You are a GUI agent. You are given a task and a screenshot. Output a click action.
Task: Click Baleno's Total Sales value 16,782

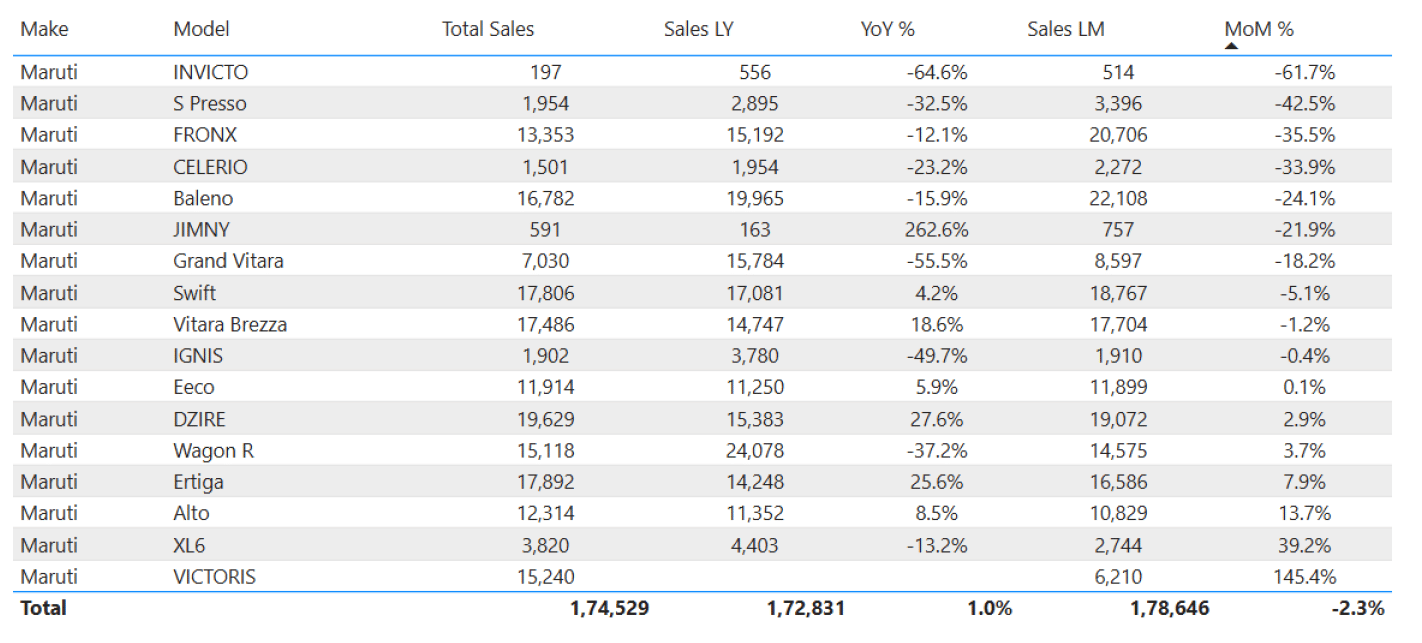tap(546, 198)
